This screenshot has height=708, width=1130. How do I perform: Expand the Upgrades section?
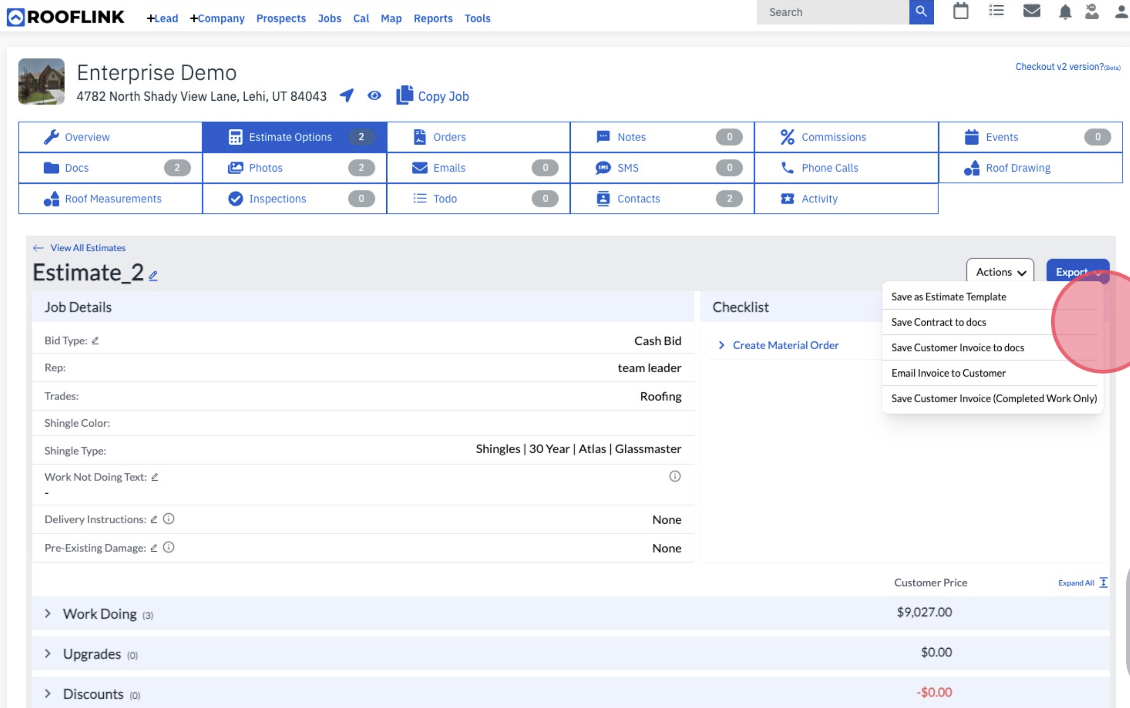click(x=48, y=654)
